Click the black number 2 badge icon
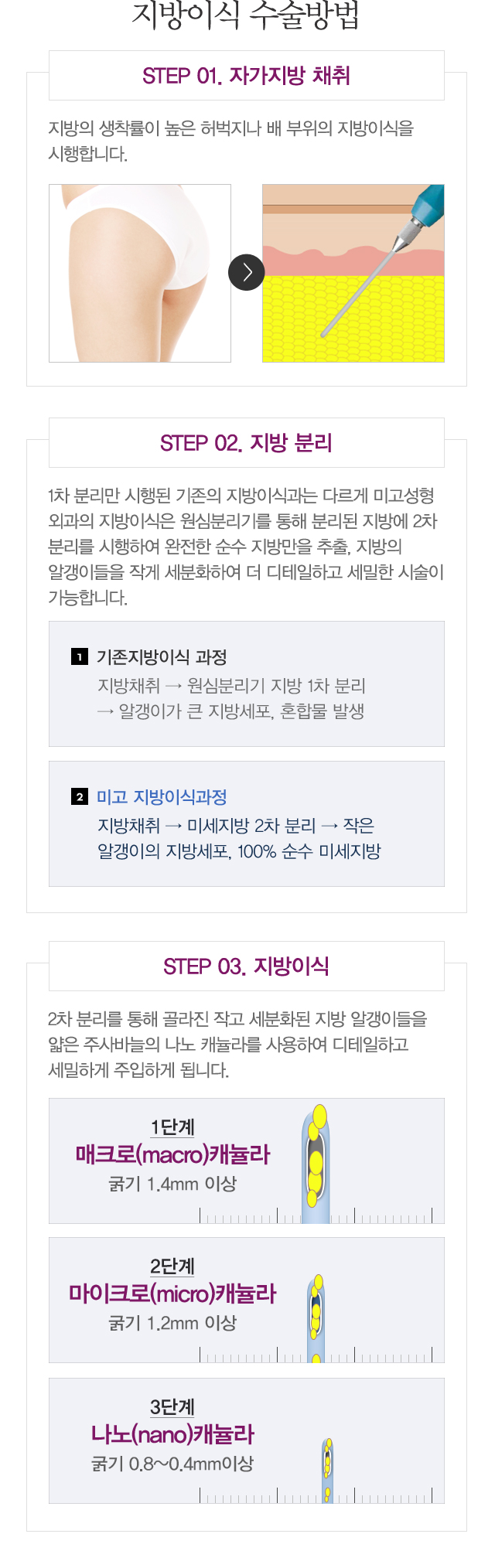 click(79, 797)
